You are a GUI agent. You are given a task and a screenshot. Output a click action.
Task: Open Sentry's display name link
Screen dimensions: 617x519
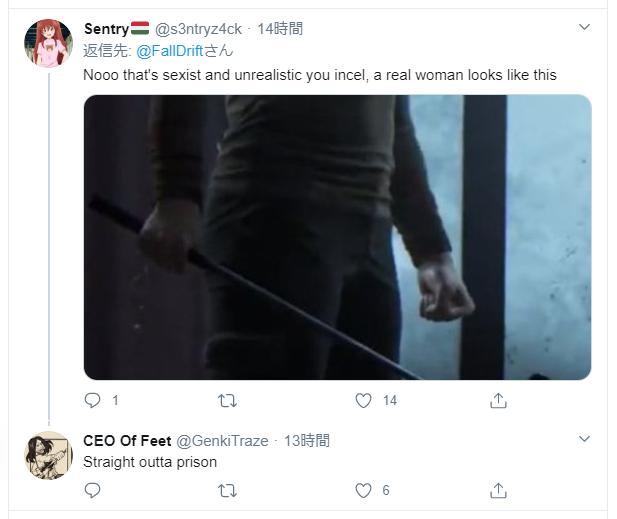106,29
